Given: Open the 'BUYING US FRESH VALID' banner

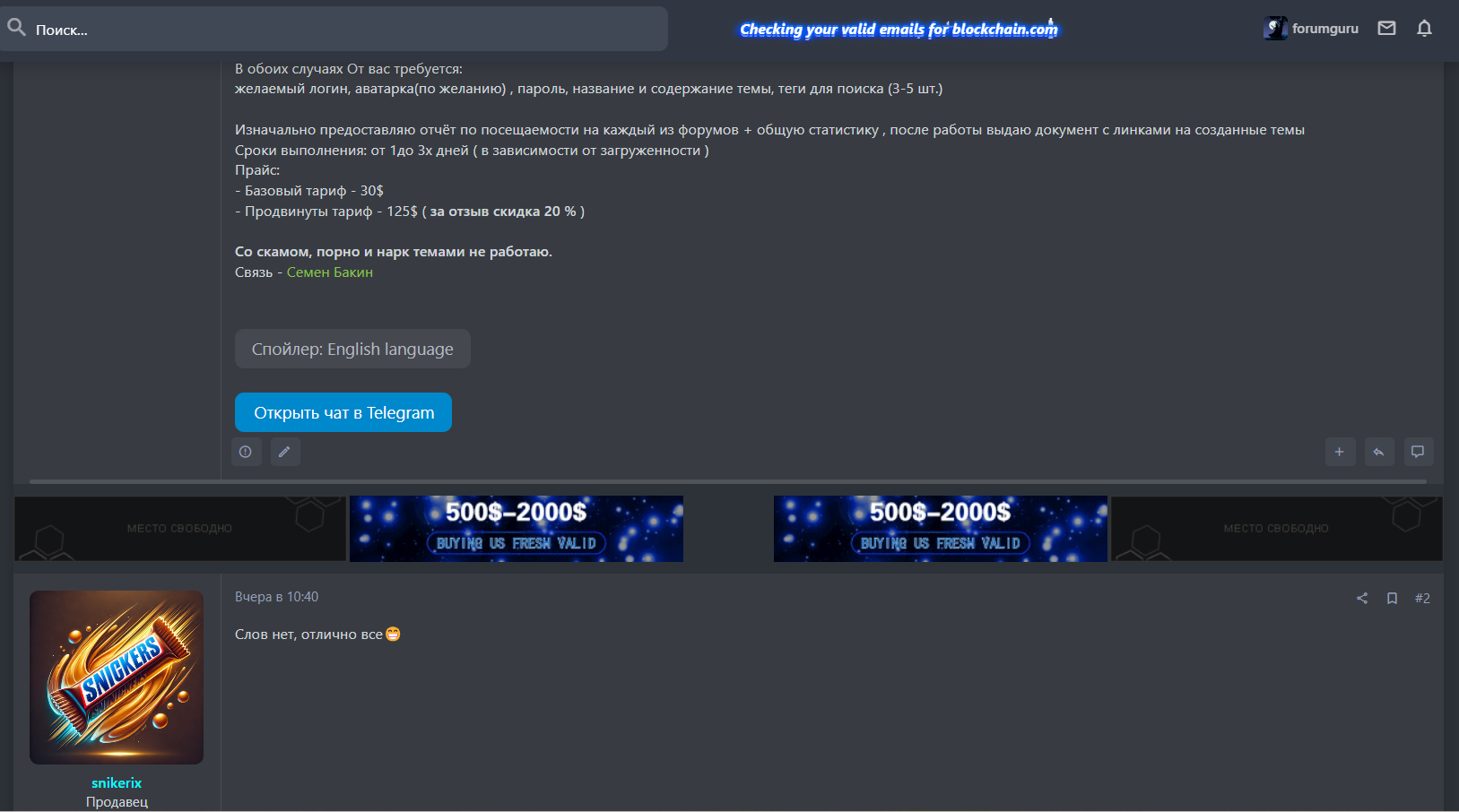Looking at the screenshot, I should coord(516,529).
